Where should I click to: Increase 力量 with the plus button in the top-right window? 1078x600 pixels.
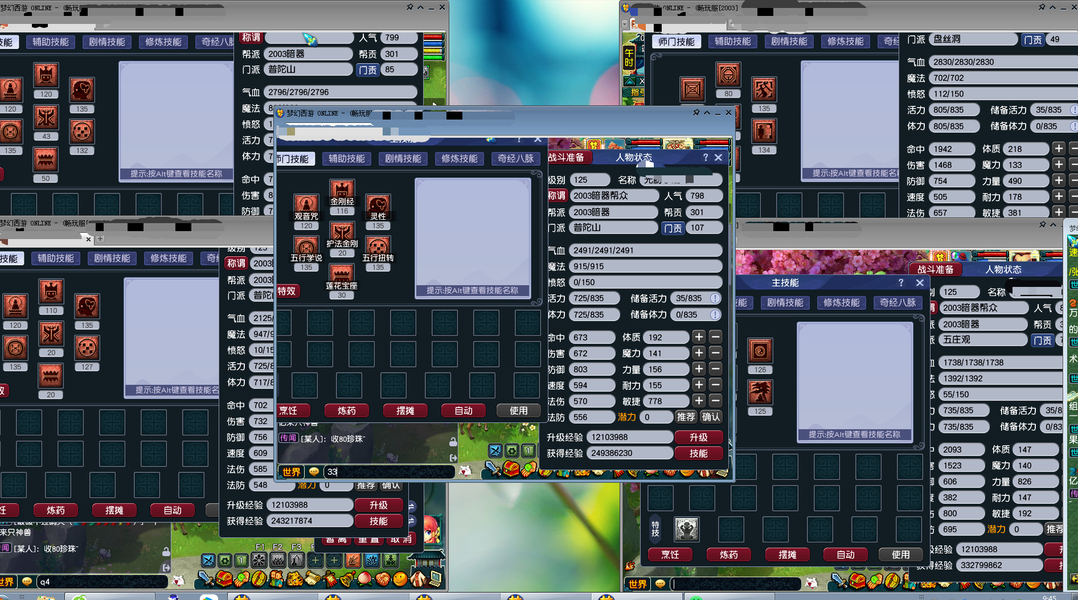click(x=1059, y=181)
